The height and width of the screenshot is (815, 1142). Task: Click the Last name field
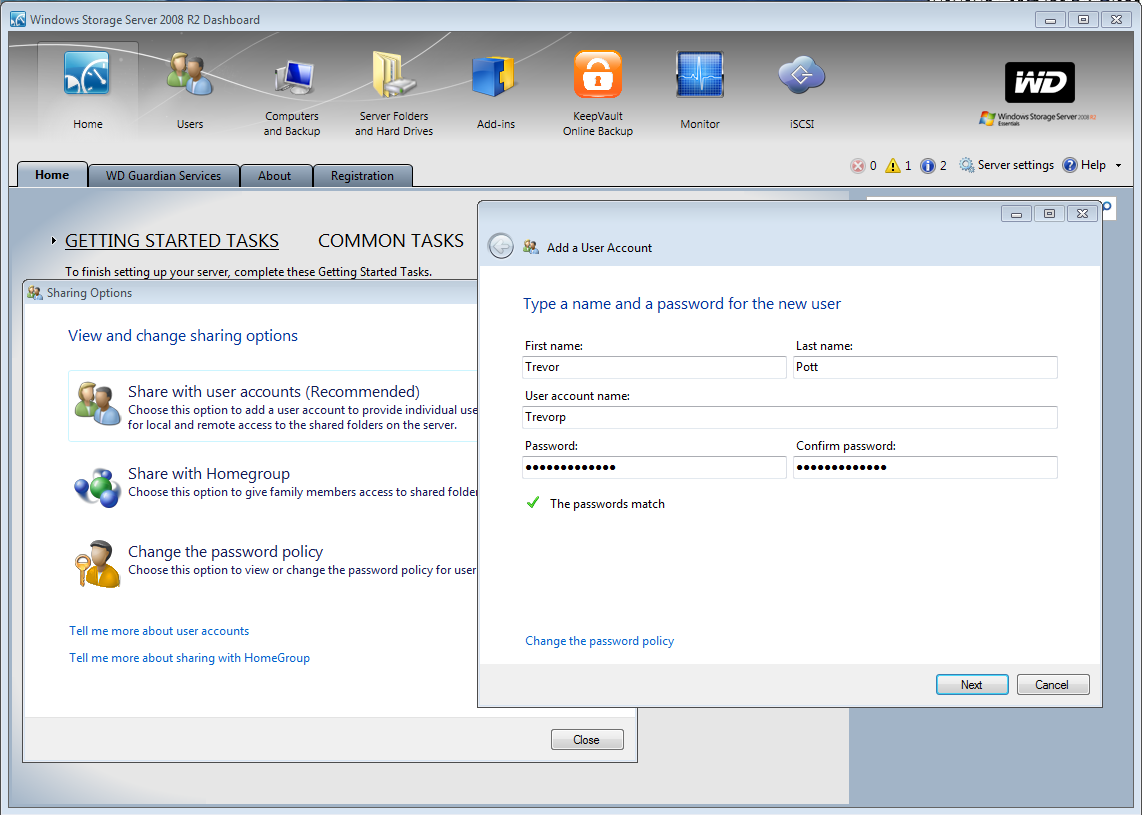coord(925,367)
